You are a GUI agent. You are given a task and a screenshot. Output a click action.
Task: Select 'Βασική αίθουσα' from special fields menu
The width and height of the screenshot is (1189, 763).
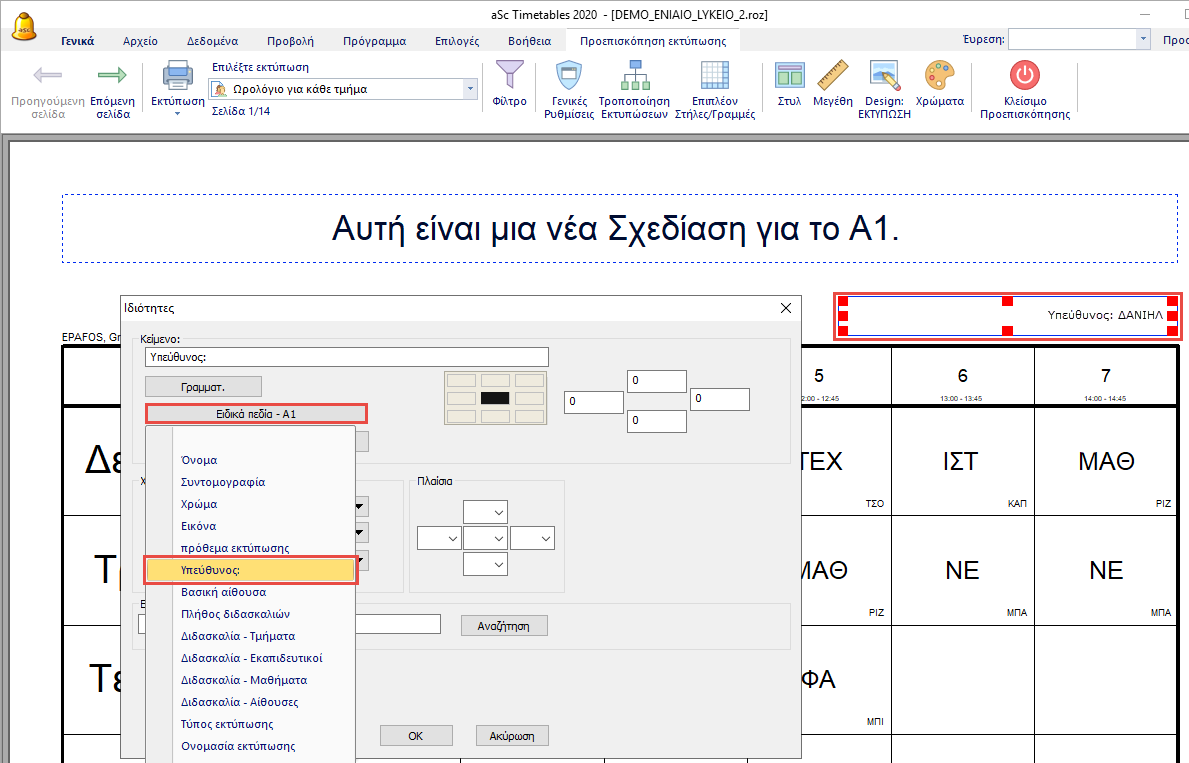[x=223, y=592]
